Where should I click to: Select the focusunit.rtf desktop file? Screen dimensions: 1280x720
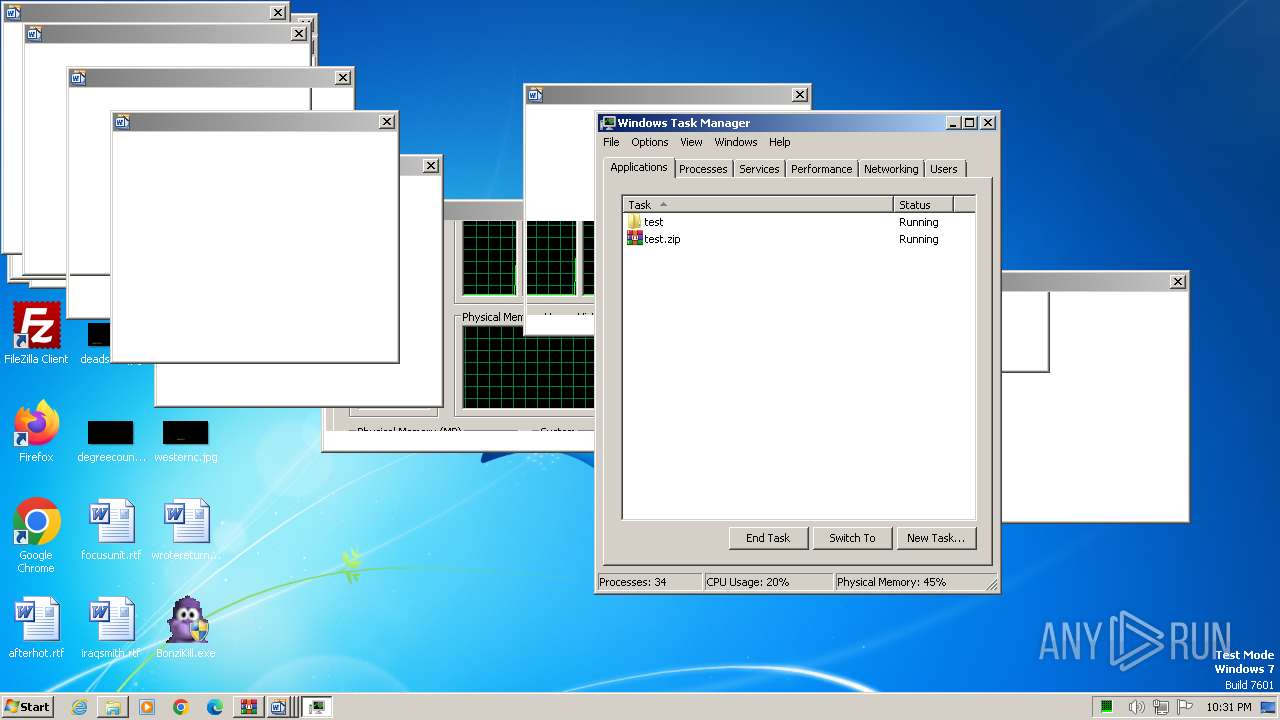click(111, 530)
